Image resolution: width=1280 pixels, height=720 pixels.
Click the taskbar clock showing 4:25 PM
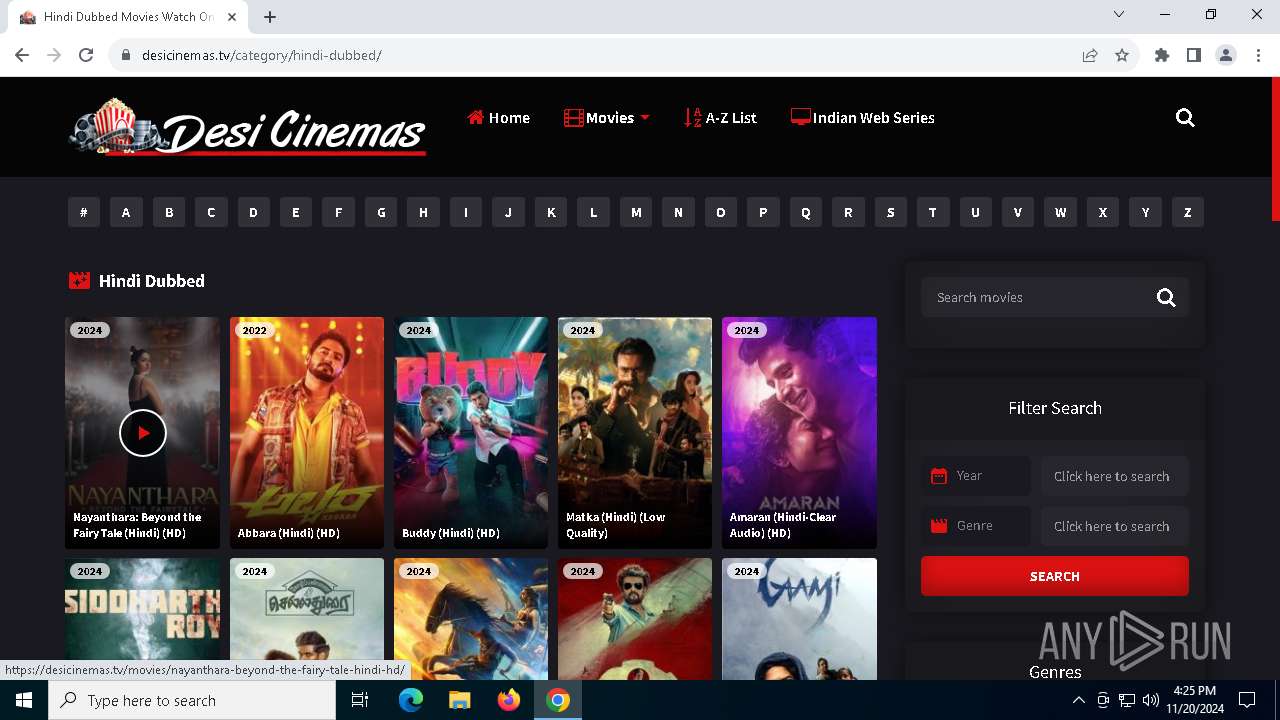click(x=1194, y=700)
